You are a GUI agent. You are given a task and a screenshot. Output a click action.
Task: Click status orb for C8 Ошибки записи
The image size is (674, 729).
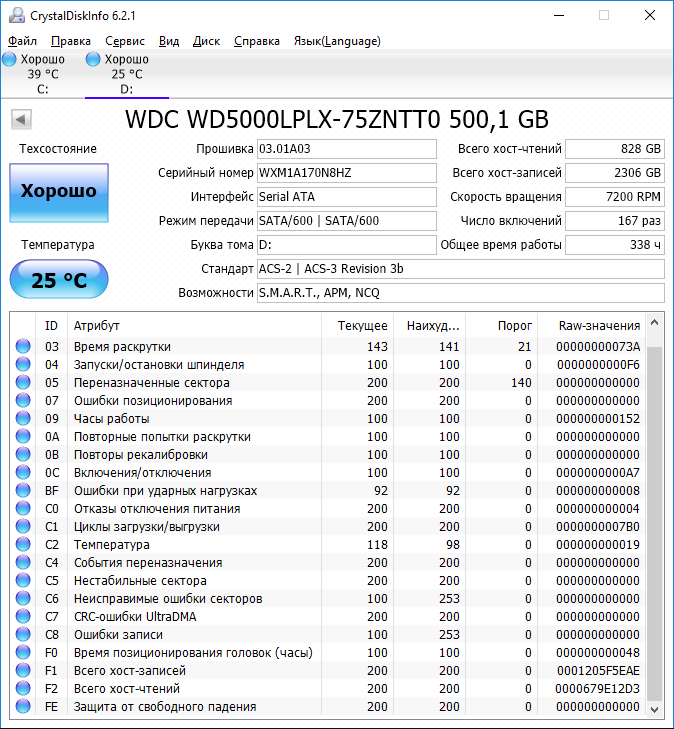click(x=23, y=635)
